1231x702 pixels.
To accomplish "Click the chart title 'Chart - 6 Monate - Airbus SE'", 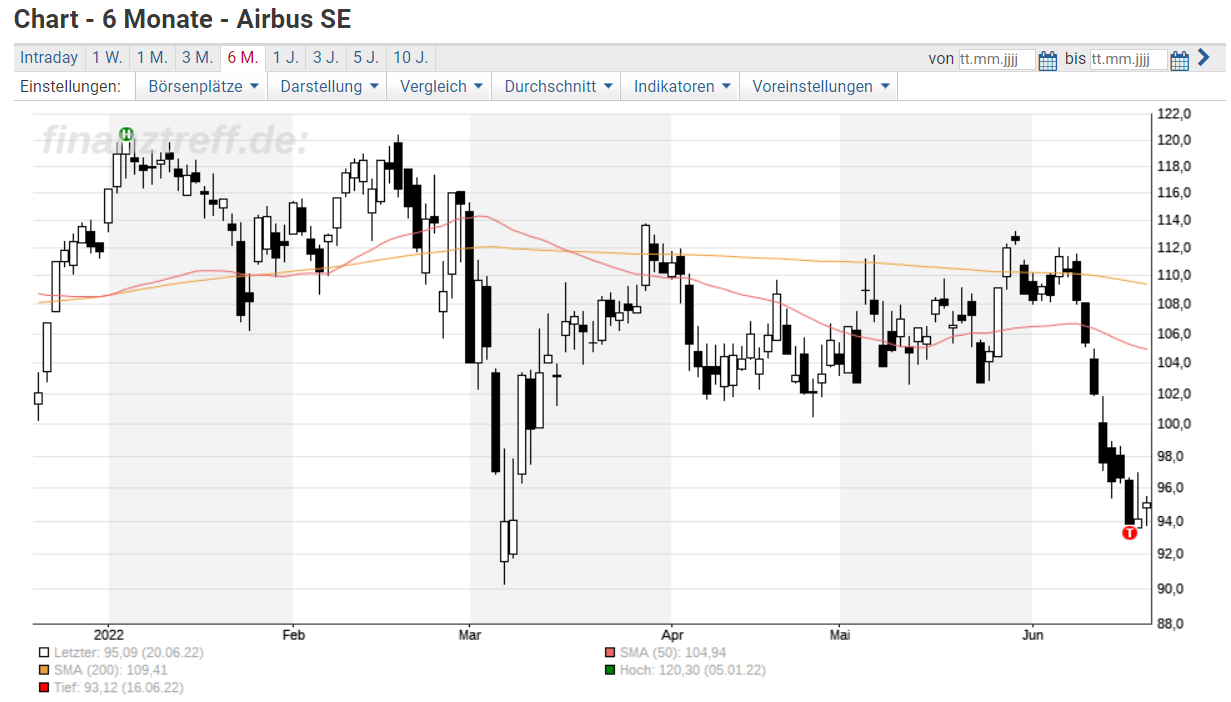I will (183, 18).
